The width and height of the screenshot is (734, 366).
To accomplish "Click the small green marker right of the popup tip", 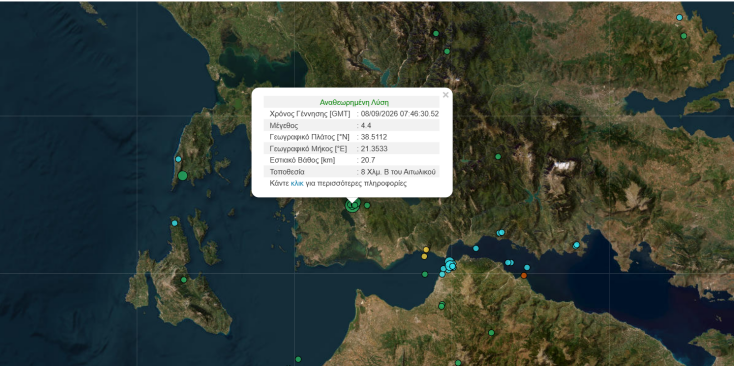I will pyautogui.click(x=367, y=205).
